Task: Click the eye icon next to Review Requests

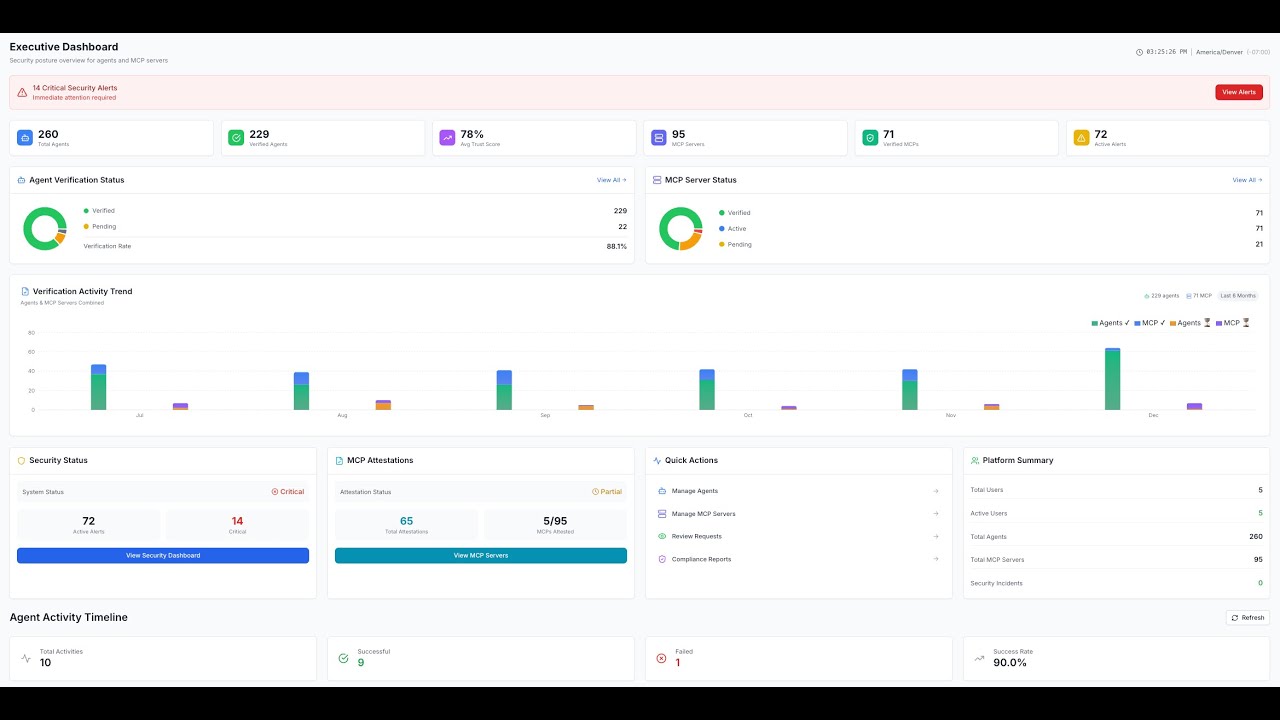Action: coord(662,536)
